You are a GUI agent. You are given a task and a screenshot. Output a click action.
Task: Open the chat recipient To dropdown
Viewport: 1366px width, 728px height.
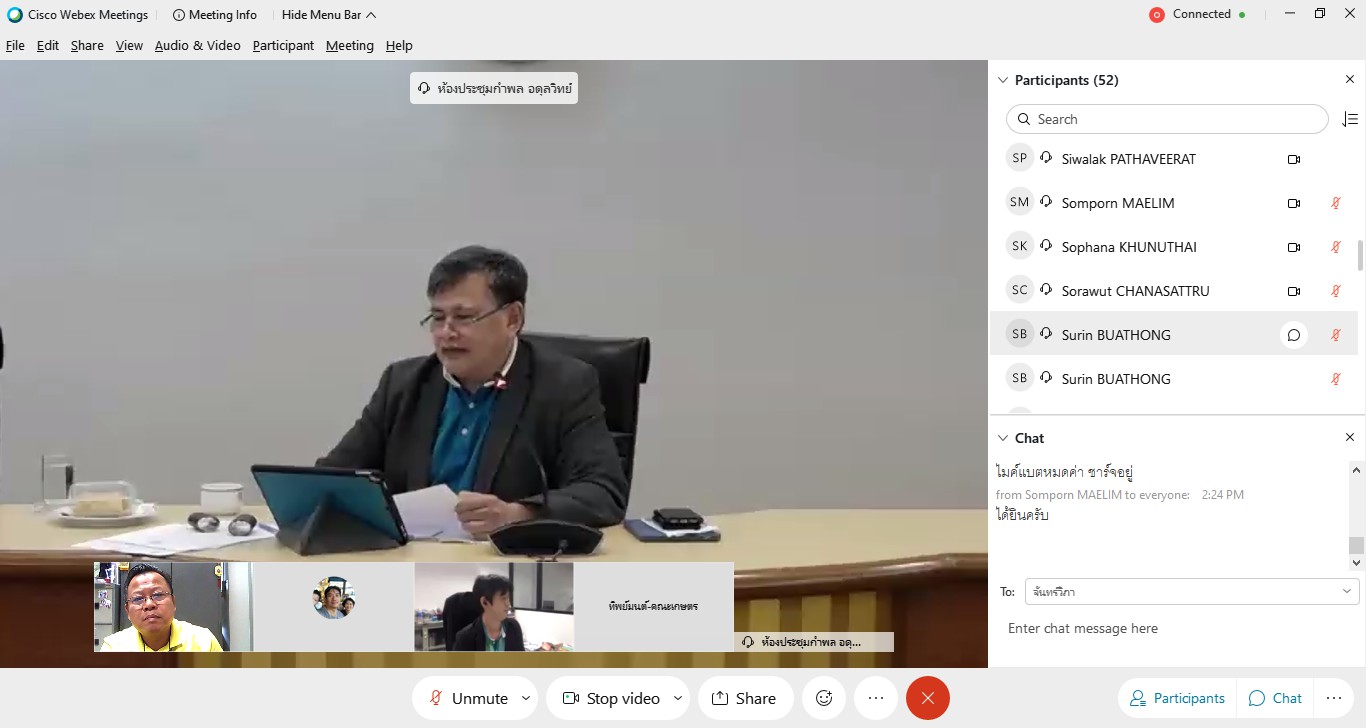(x=1191, y=592)
